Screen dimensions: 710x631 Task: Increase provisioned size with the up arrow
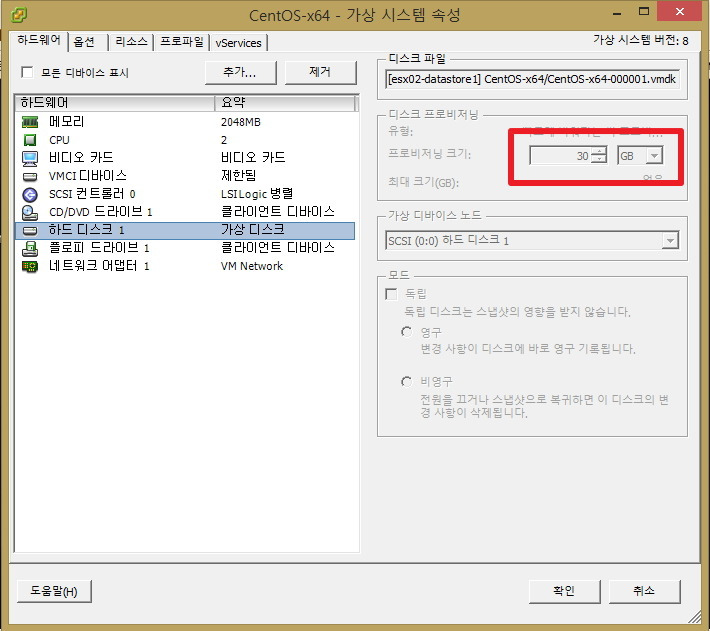click(600, 152)
